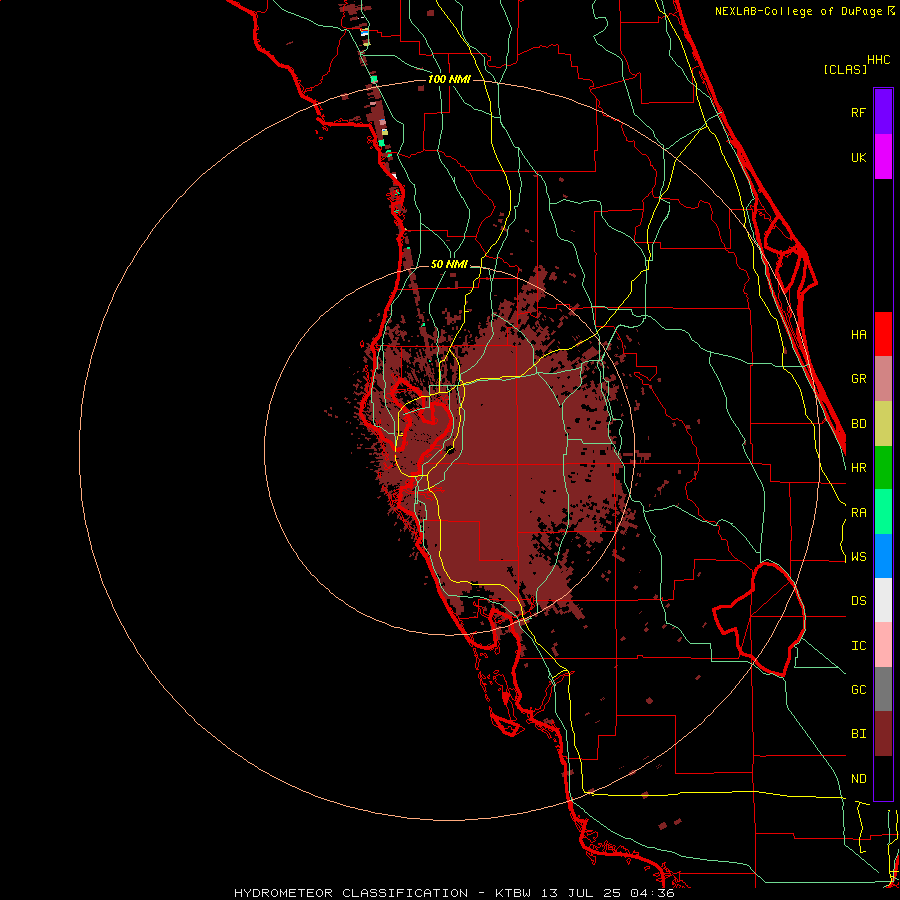Image resolution: width=900 pixels, height=900 pixels.
Task: Select the GR dusty pink legend swatch
Action: tap(883, 379)
